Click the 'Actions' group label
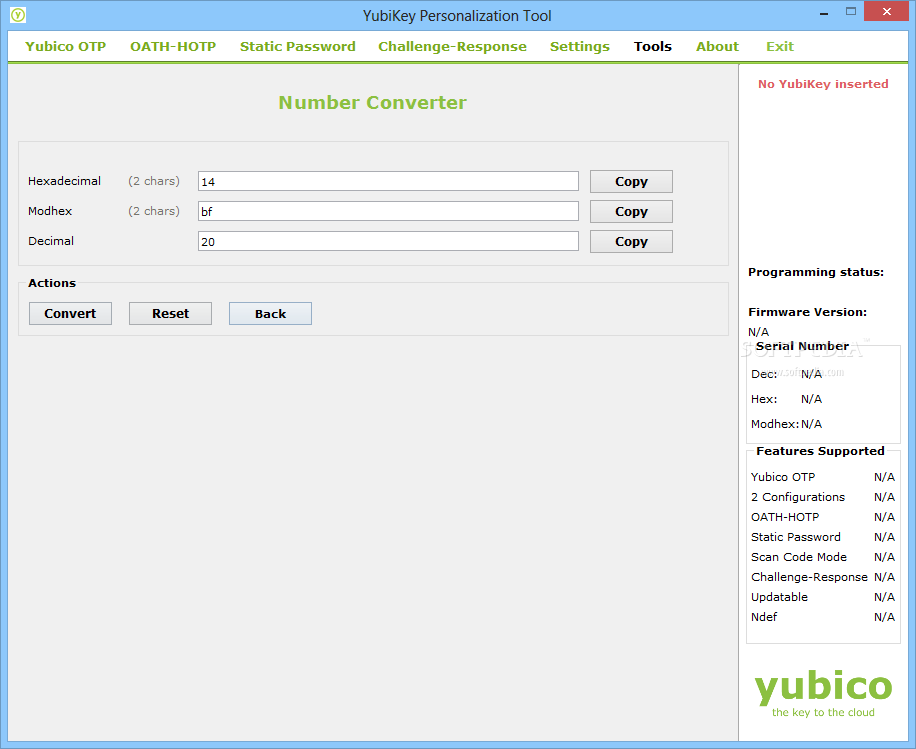This screenshot has width=916, height=749. (x=52, y=283)
